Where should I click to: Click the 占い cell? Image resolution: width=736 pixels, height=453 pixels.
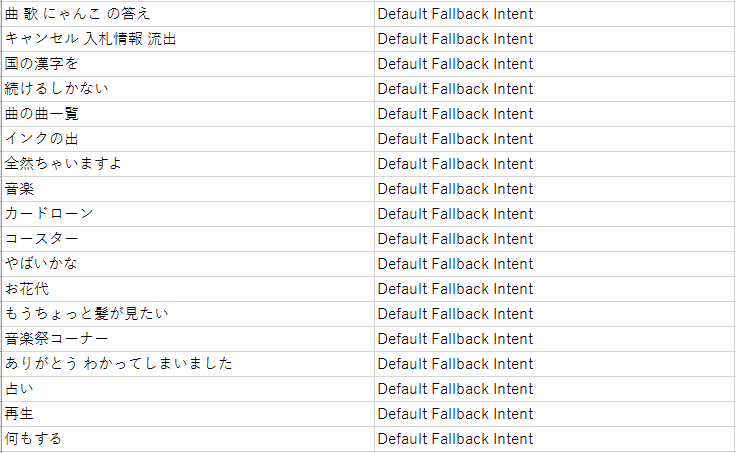coord(188,389)
